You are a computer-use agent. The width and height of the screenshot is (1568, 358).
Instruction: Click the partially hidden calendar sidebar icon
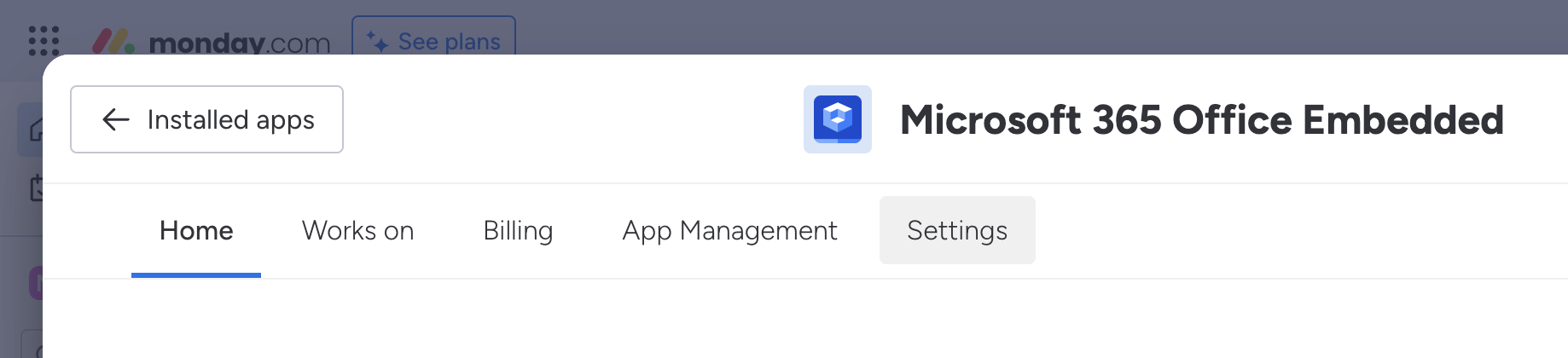[x=35, y=188]
